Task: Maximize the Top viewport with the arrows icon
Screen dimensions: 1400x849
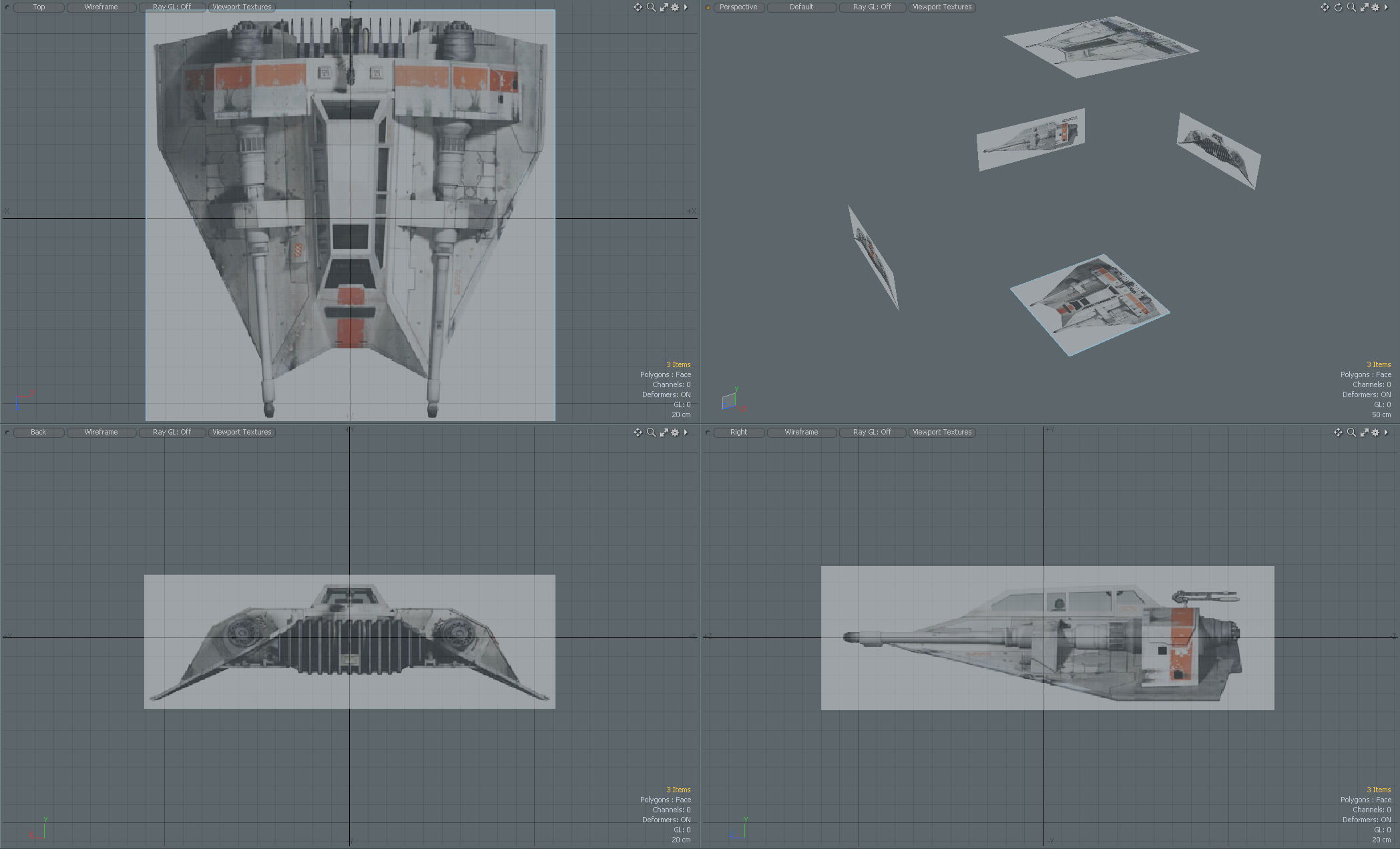Action: pos(664,7)
